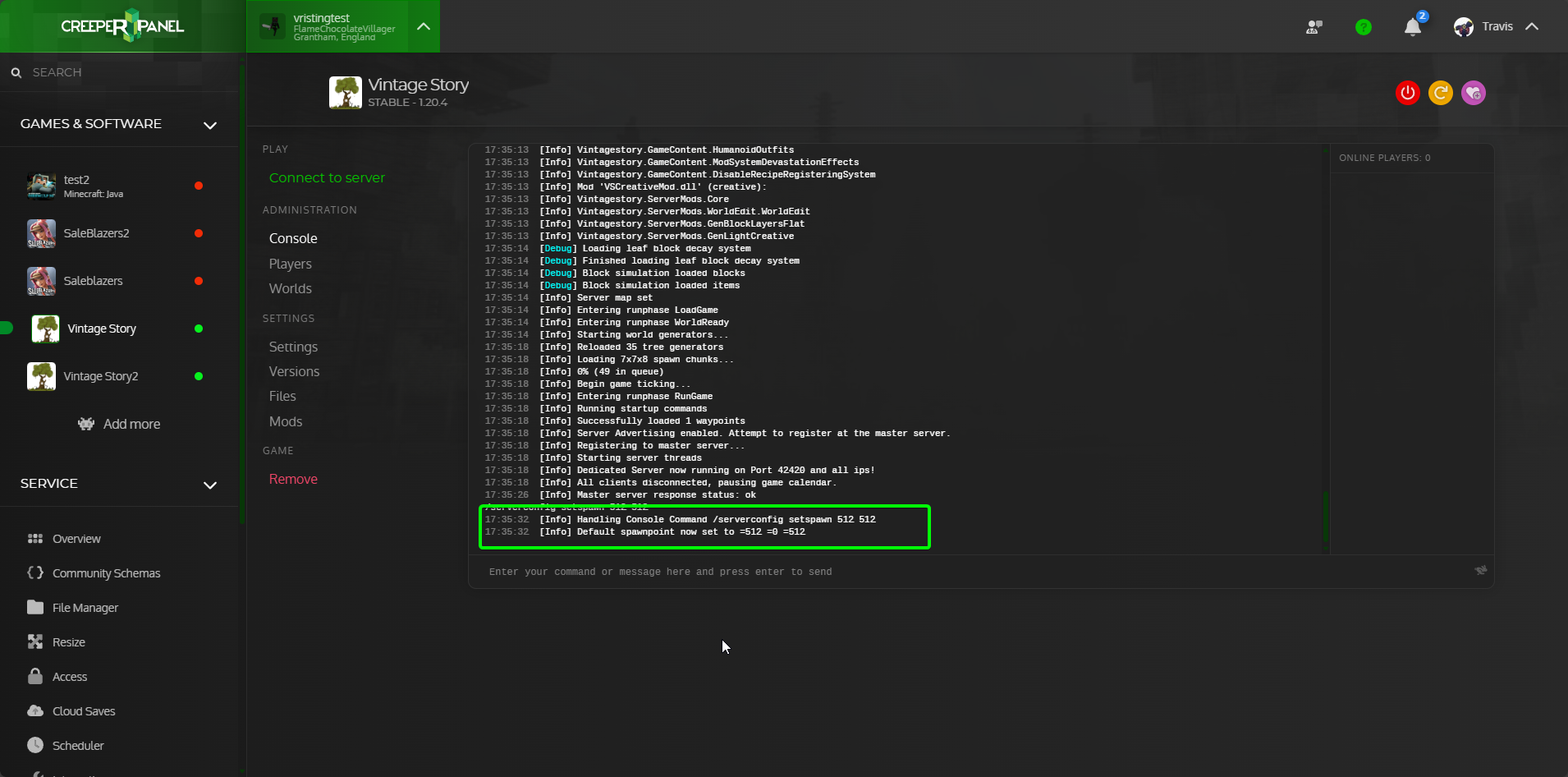Click the red power button icon
The width and height of the screenshot is (1568, 777).
[x=1407, y=93]
